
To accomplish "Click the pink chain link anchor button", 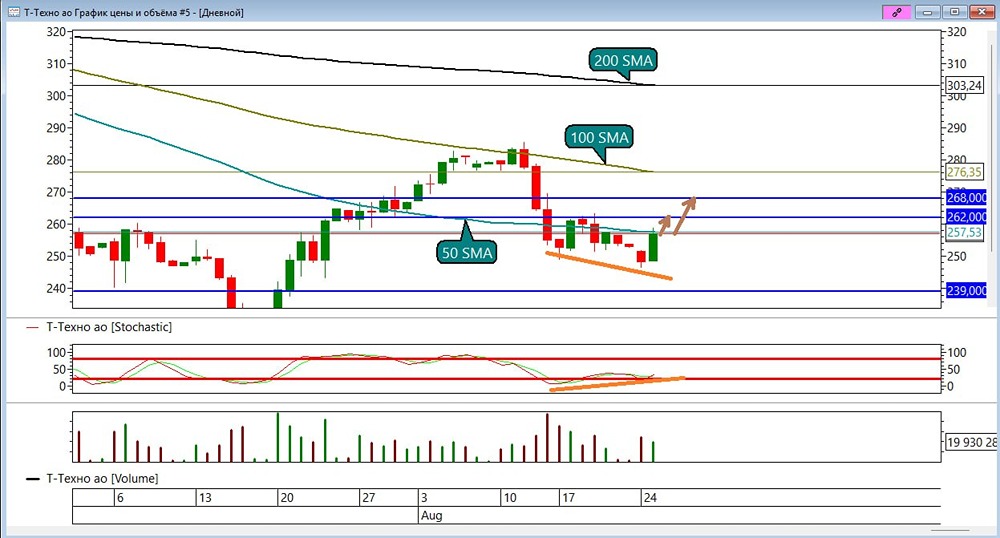I will coord(897,12).
